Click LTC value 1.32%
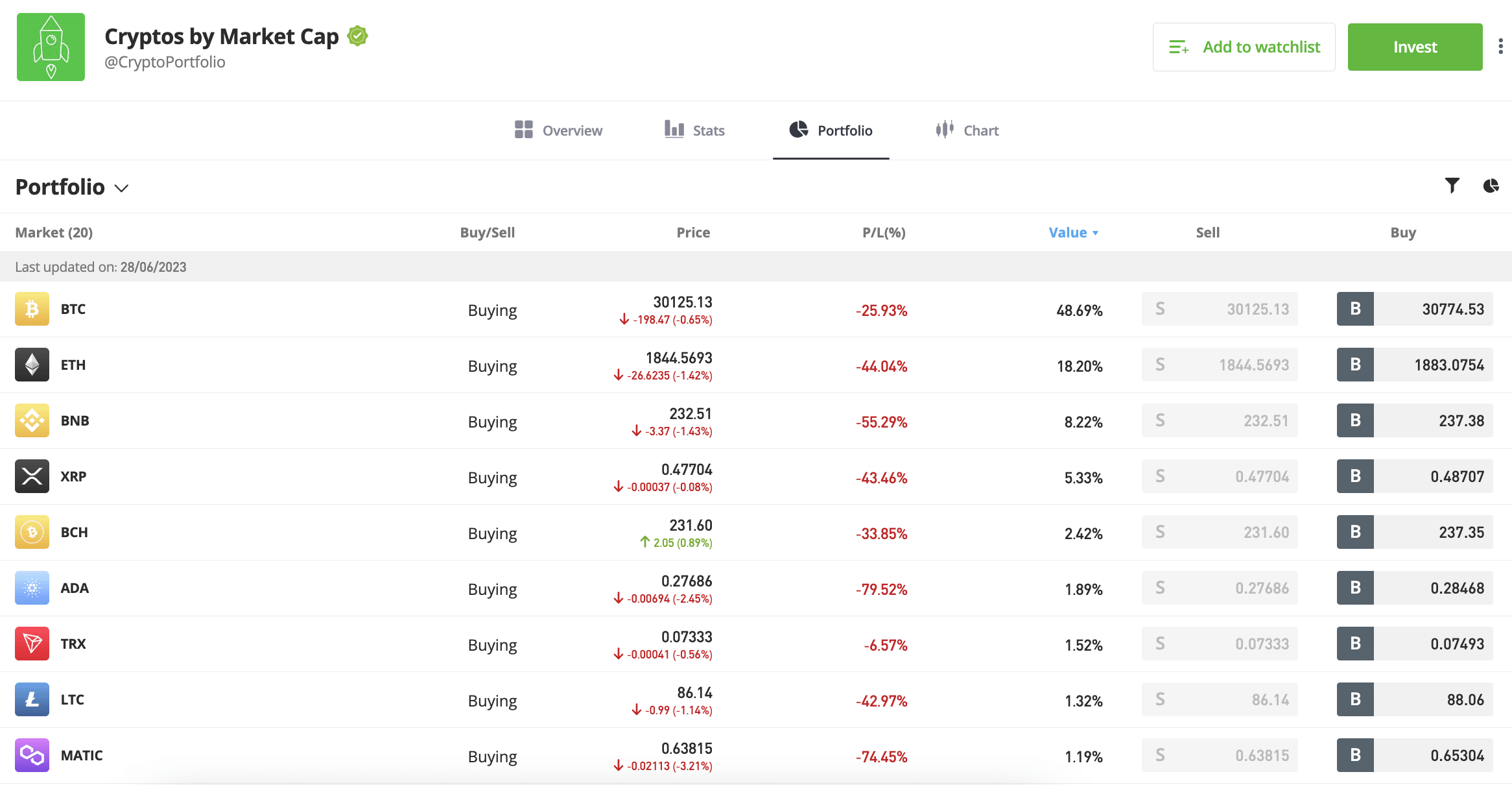1512x785 pixels. tap(1083, 701)
